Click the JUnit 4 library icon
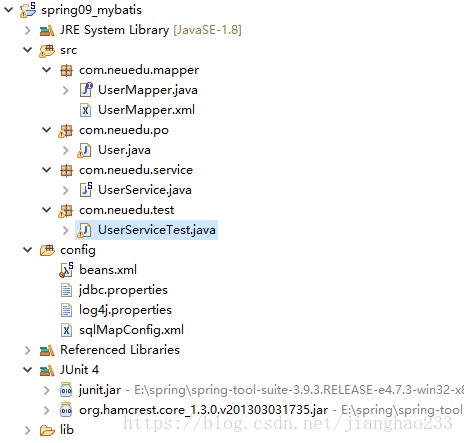 point(47,370)
